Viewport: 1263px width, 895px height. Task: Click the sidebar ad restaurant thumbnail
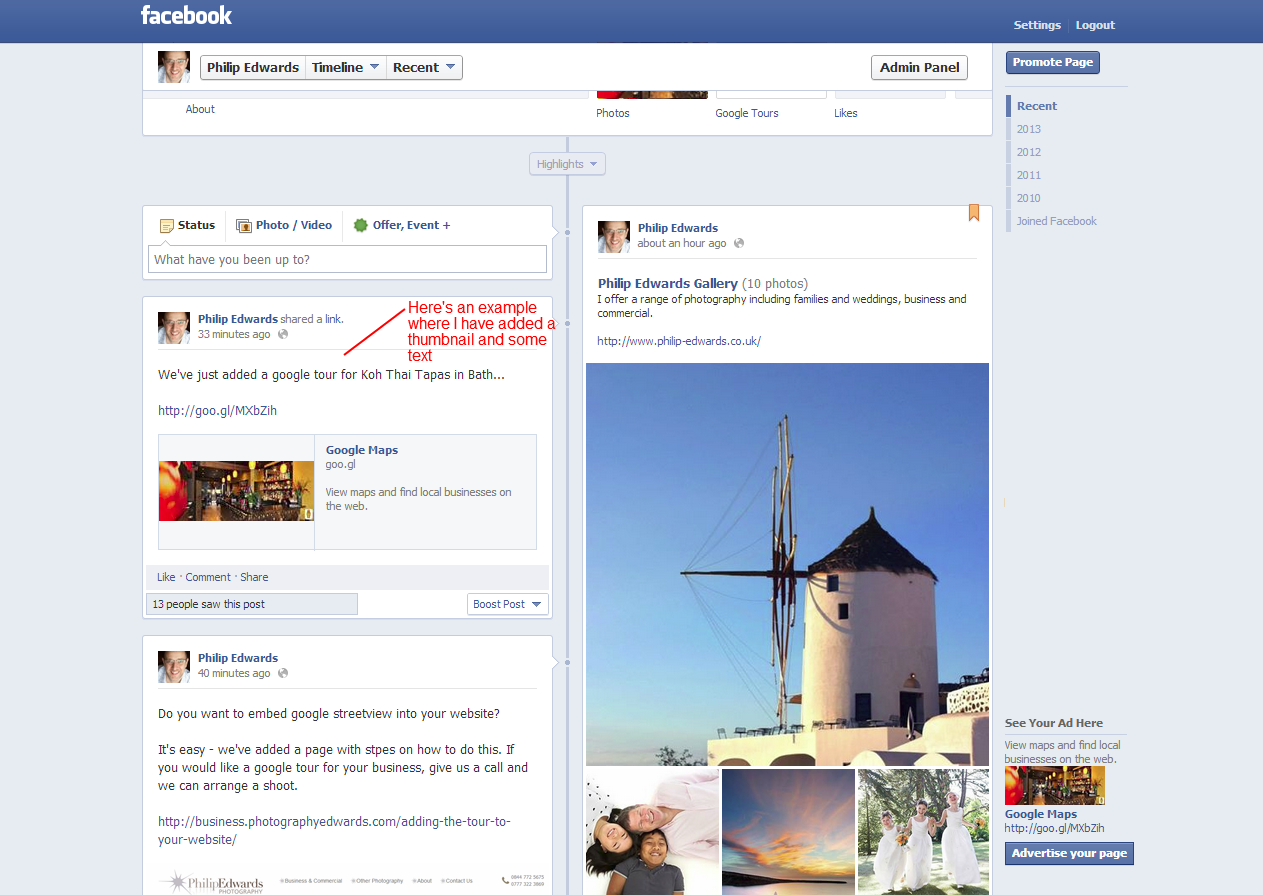[1055, 786]
